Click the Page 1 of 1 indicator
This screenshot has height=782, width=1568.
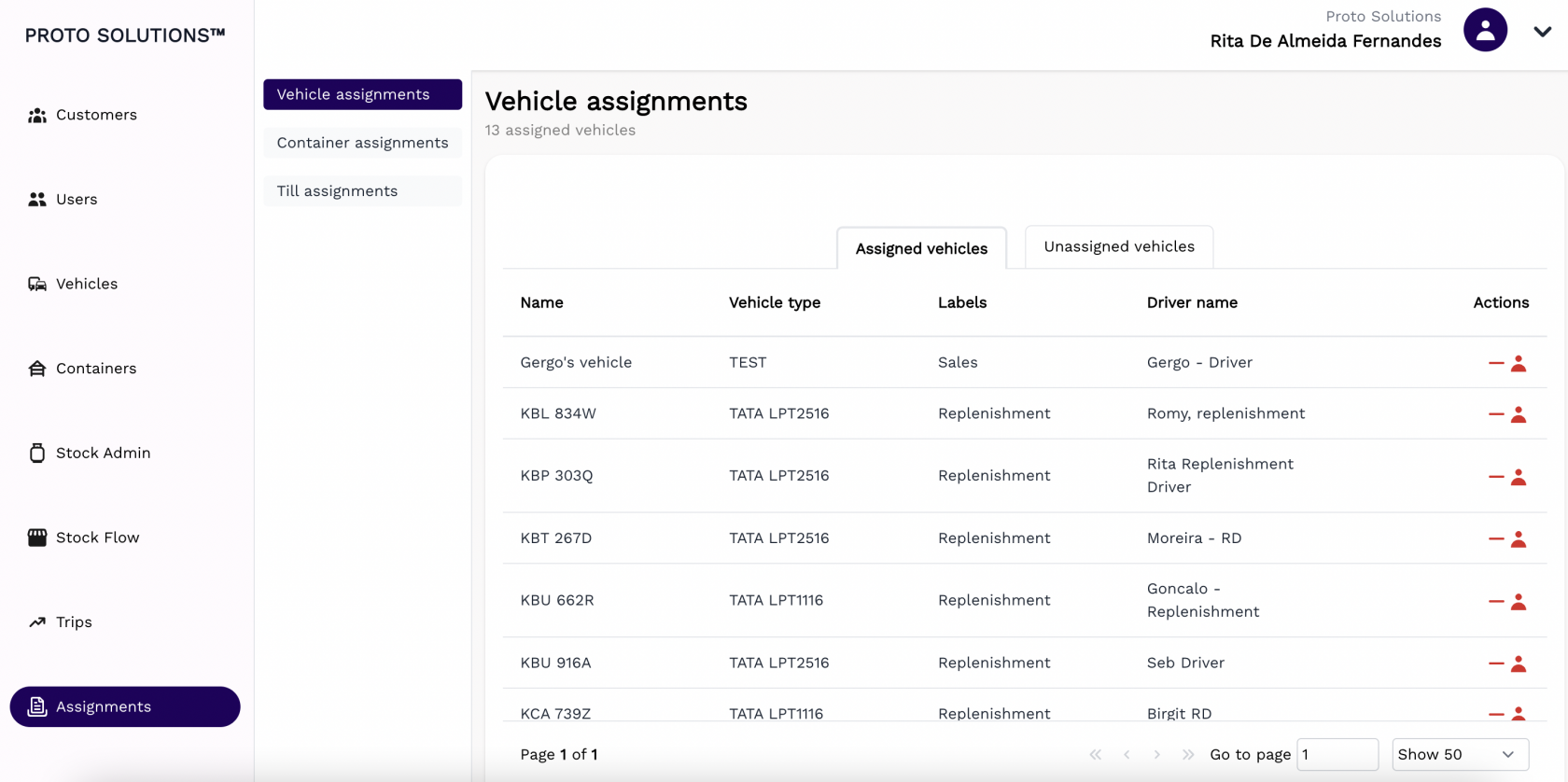click(x=559, y=754)
